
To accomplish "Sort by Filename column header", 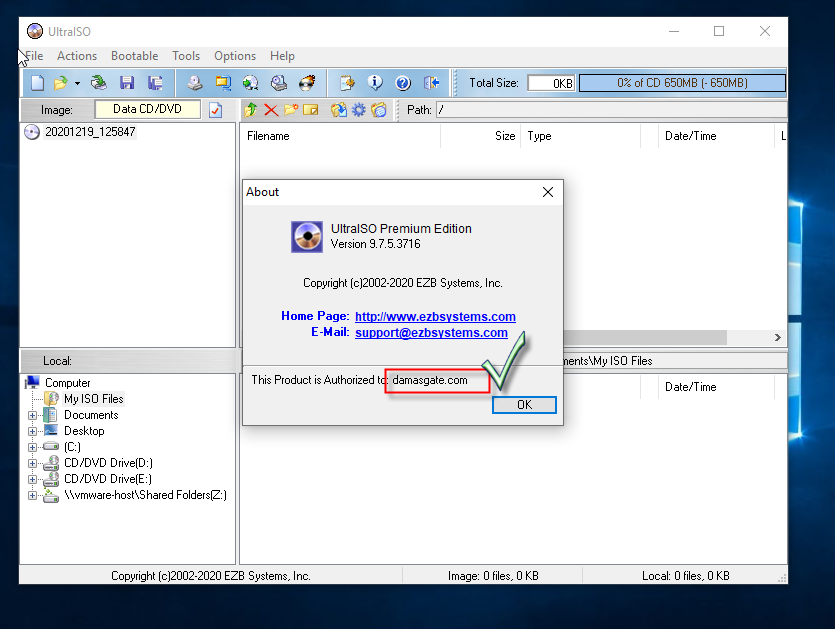I will pos(340,136).
